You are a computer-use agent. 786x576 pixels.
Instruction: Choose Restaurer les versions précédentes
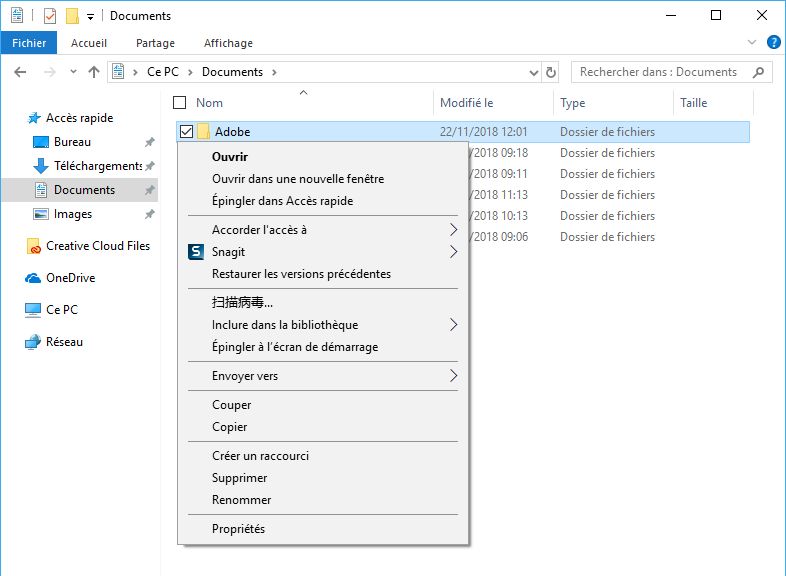tap(323, 274)
